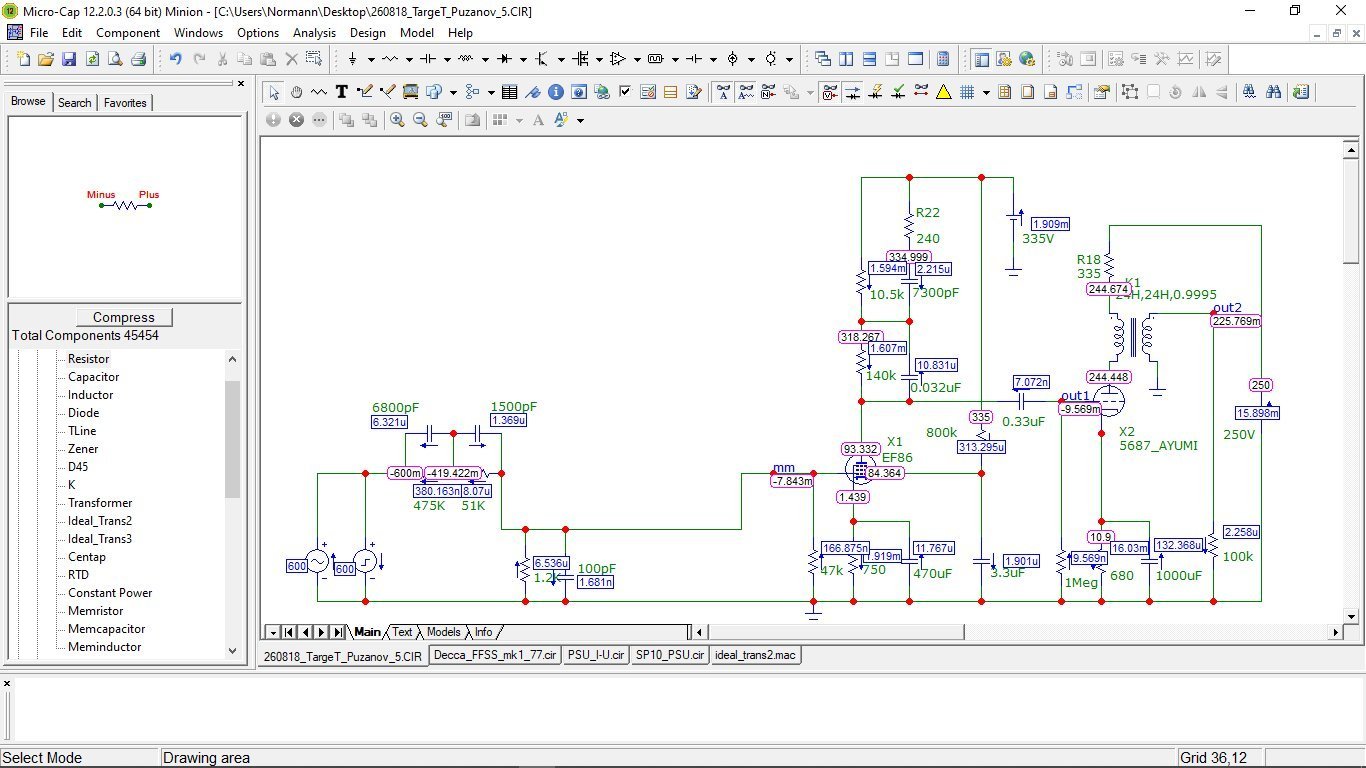Open the Analysis menu
This screenshot has width=1366, height=768.
pyautogui.click(x=314, y=33)
